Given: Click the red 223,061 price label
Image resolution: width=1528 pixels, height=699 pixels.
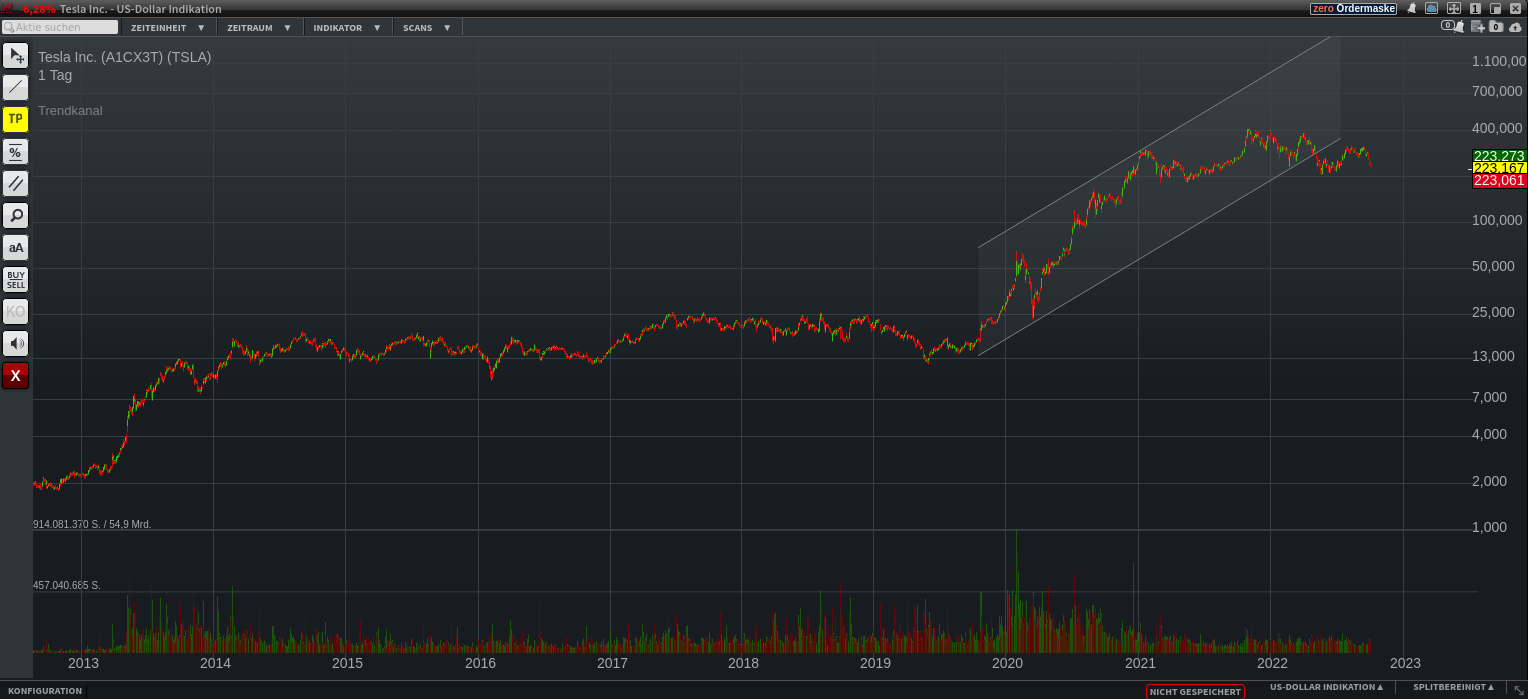Looking at the screenshot, I should pos(1499,180).
